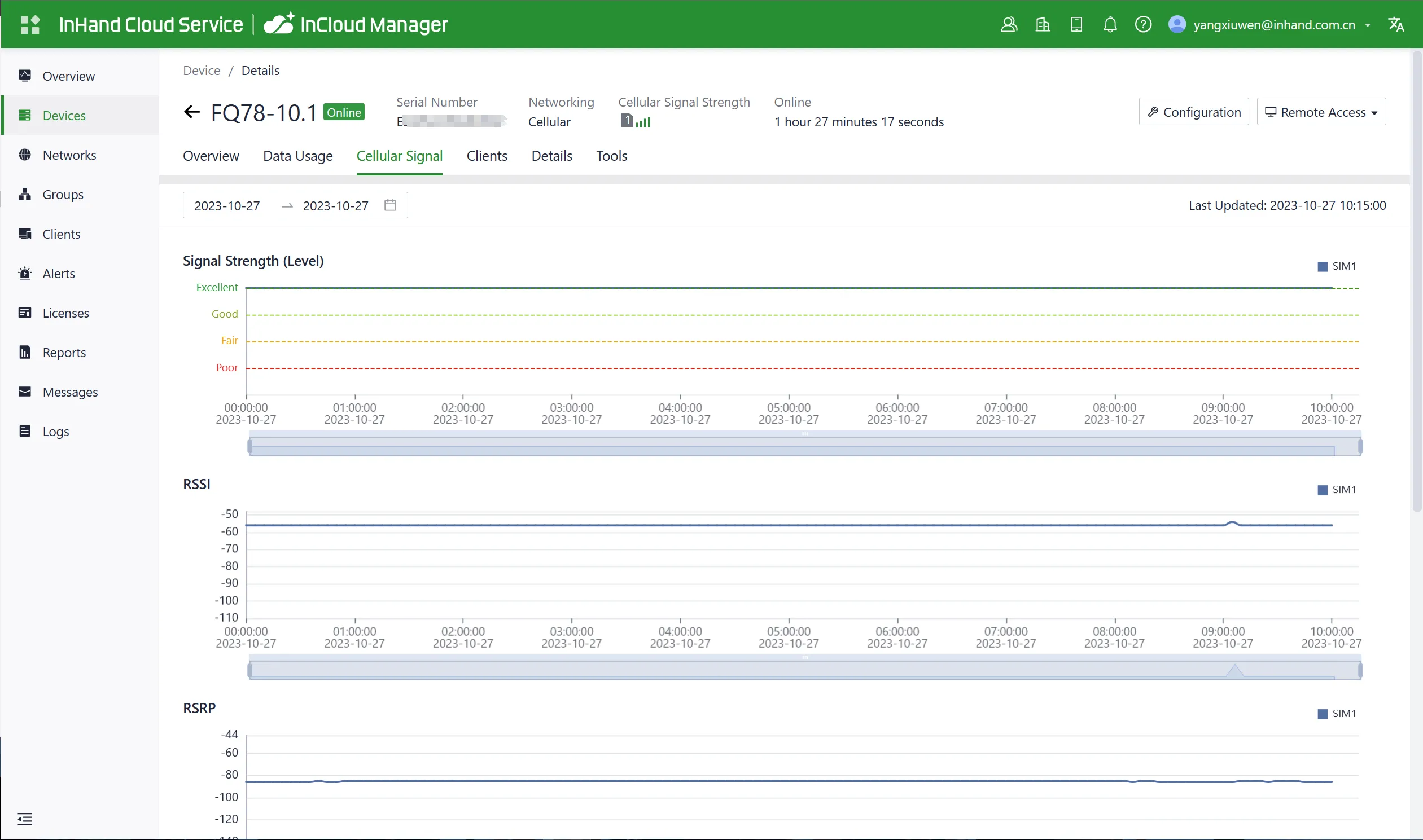Open help question mark icon

[x=1143, y=24]
